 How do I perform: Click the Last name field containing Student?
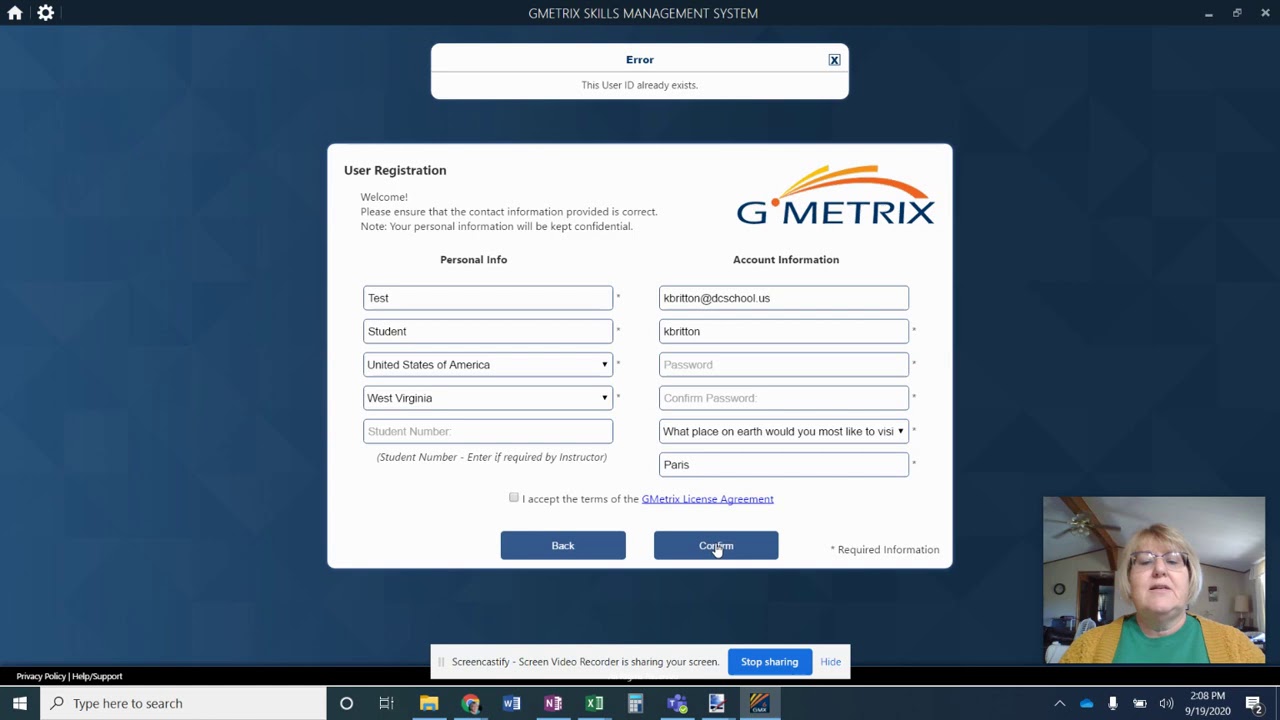488,331
